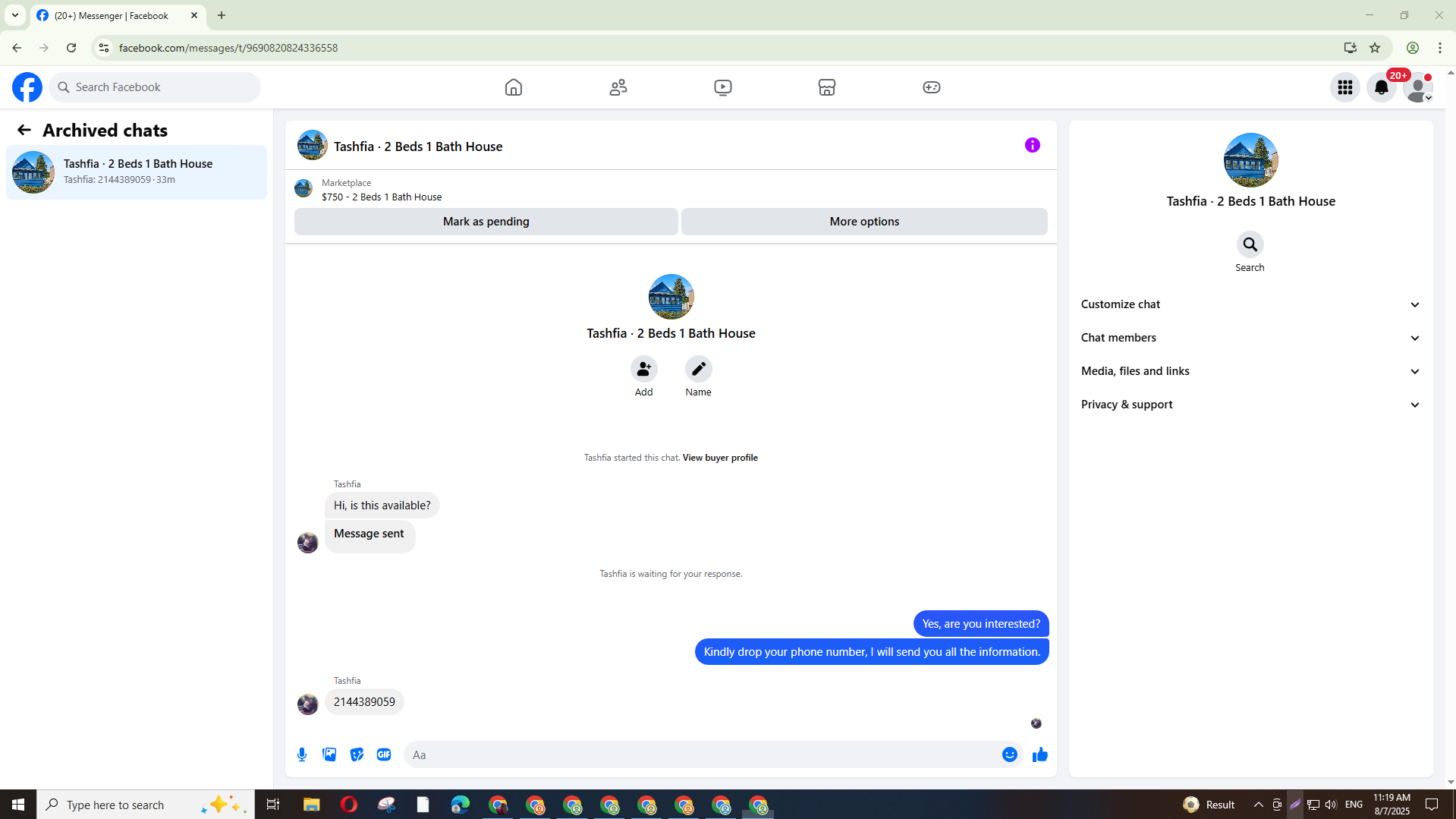1456x819 pixels.
Task: Click the "2144389059" message bubble
Action: 364,702
